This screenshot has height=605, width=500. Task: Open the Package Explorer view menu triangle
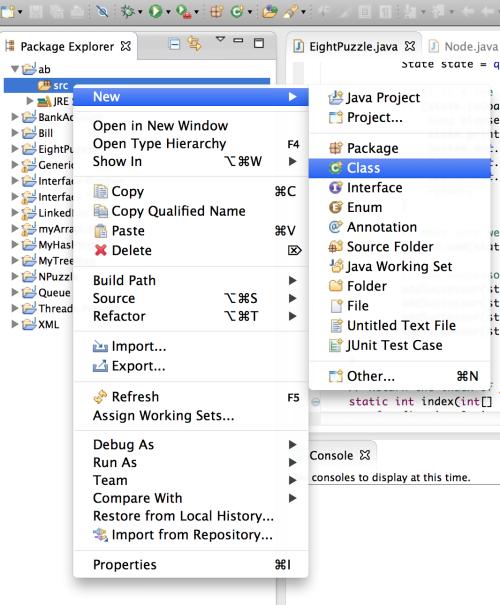tap(220, 39)
